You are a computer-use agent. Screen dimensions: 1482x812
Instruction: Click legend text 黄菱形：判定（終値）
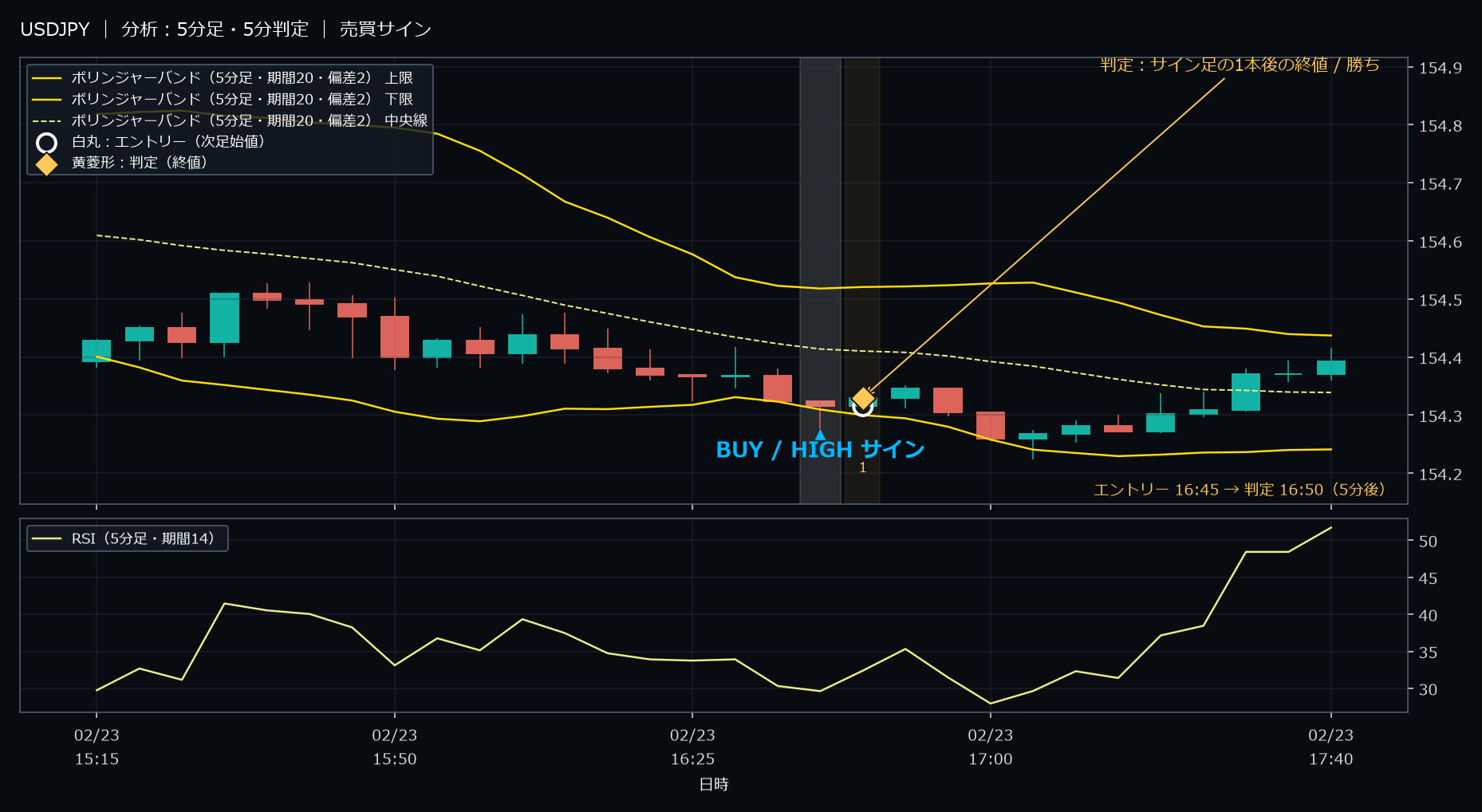[x=140, y=162]
